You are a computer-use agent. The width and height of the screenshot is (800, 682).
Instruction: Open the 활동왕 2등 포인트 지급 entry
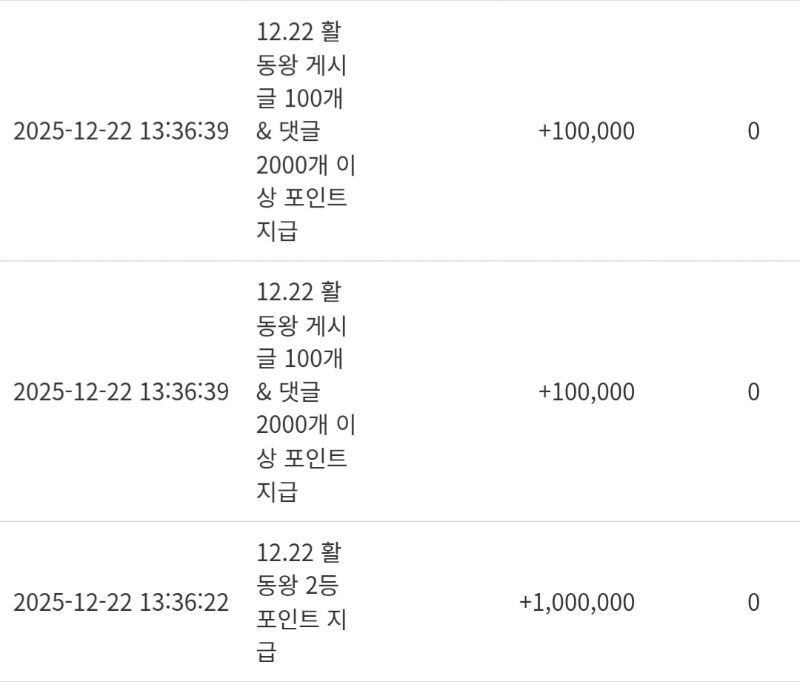[x=302, y=603]
